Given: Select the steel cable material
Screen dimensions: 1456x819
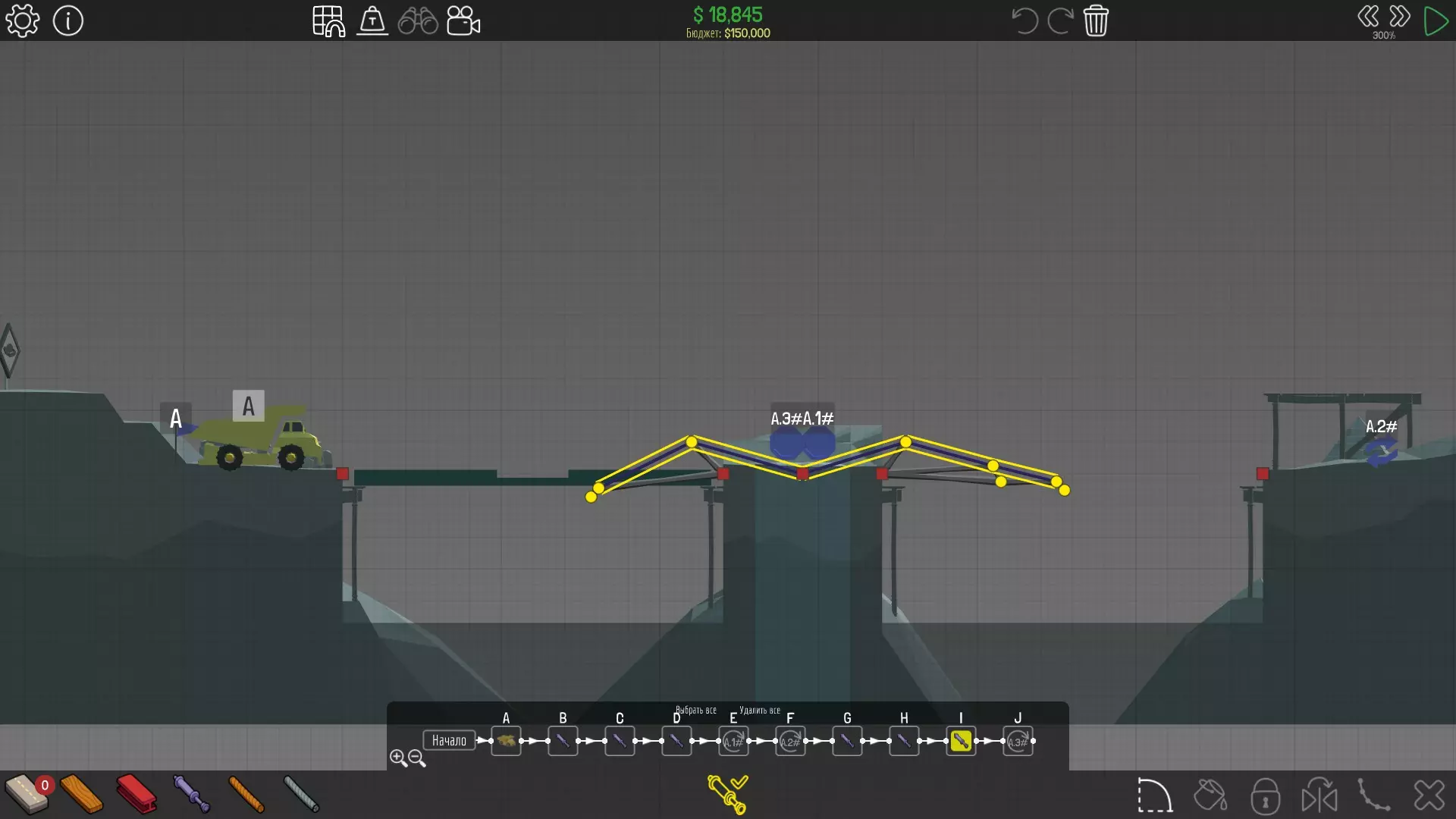Looking at the screenshot, I should (301, 794).
